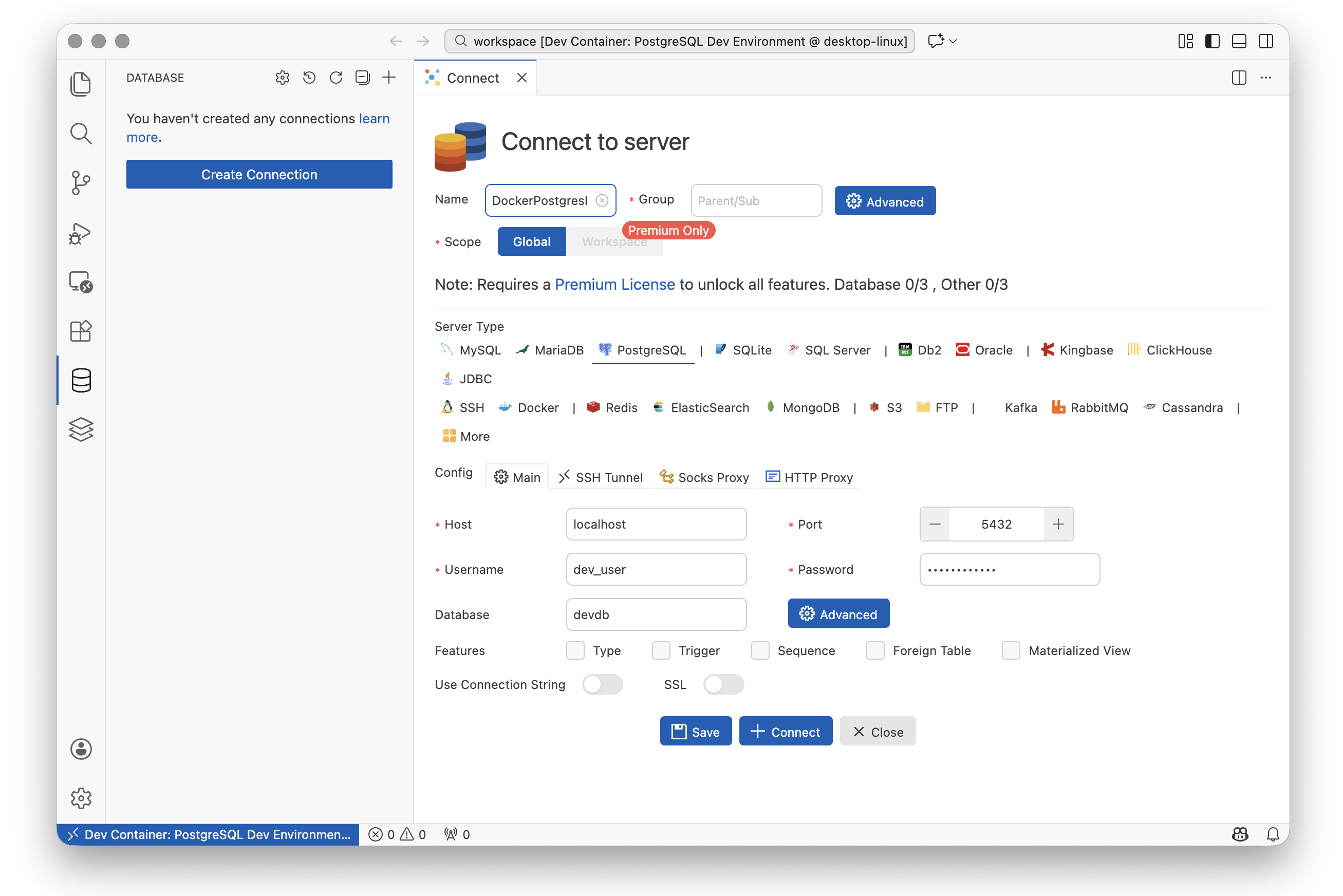Open the Extensions view icon
This screenshot has width=1343, height=896.
[x=81, y=331]
